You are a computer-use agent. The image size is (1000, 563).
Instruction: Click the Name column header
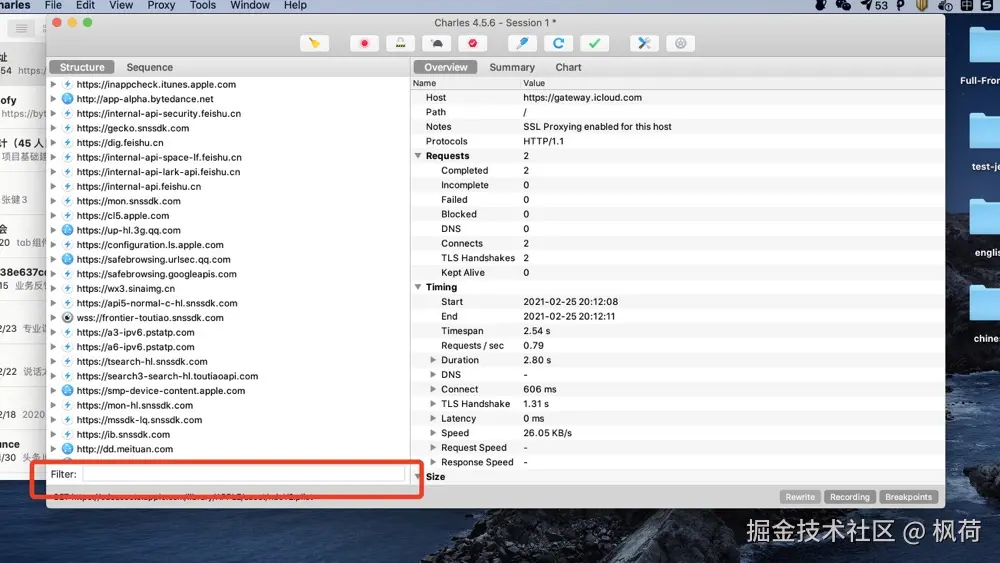point(466,83)
